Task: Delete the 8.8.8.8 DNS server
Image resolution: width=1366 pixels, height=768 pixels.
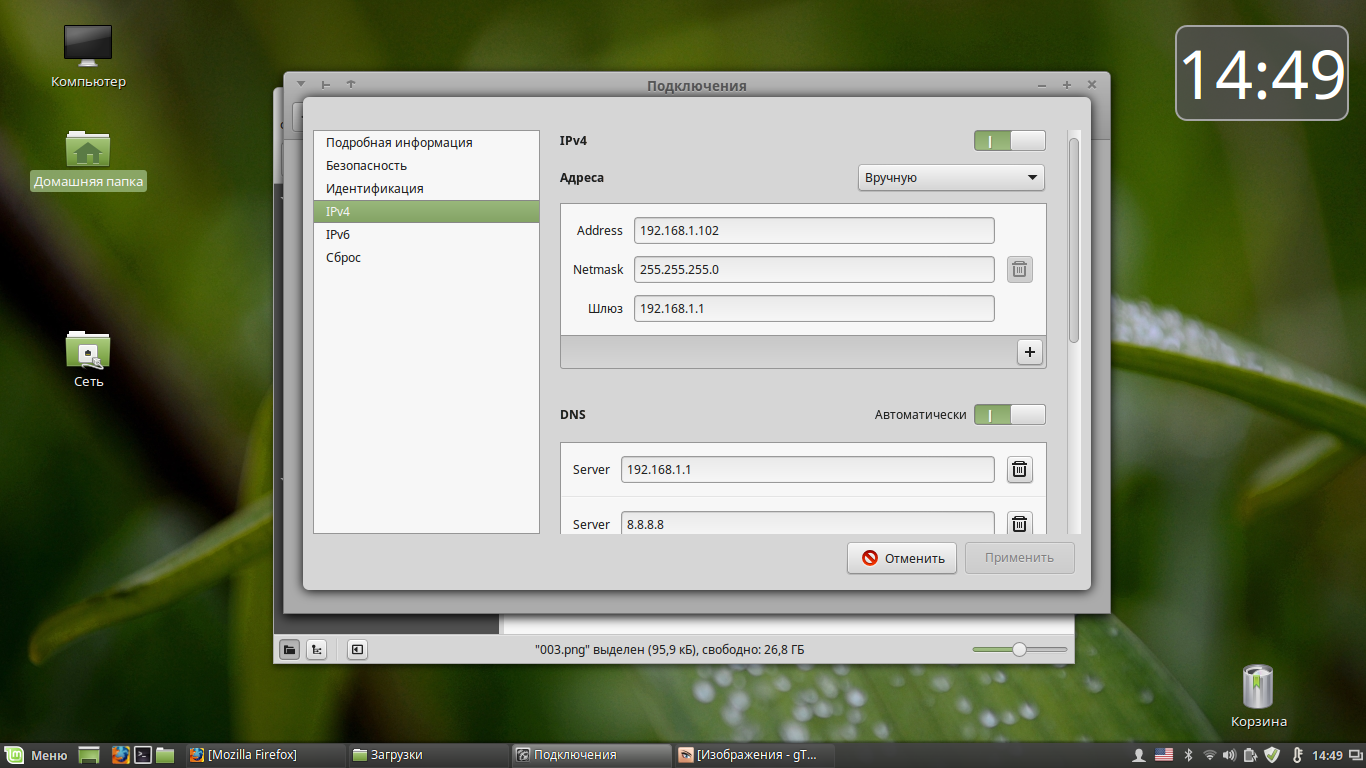Action: pyautogui.click(x=1019, y=524)
